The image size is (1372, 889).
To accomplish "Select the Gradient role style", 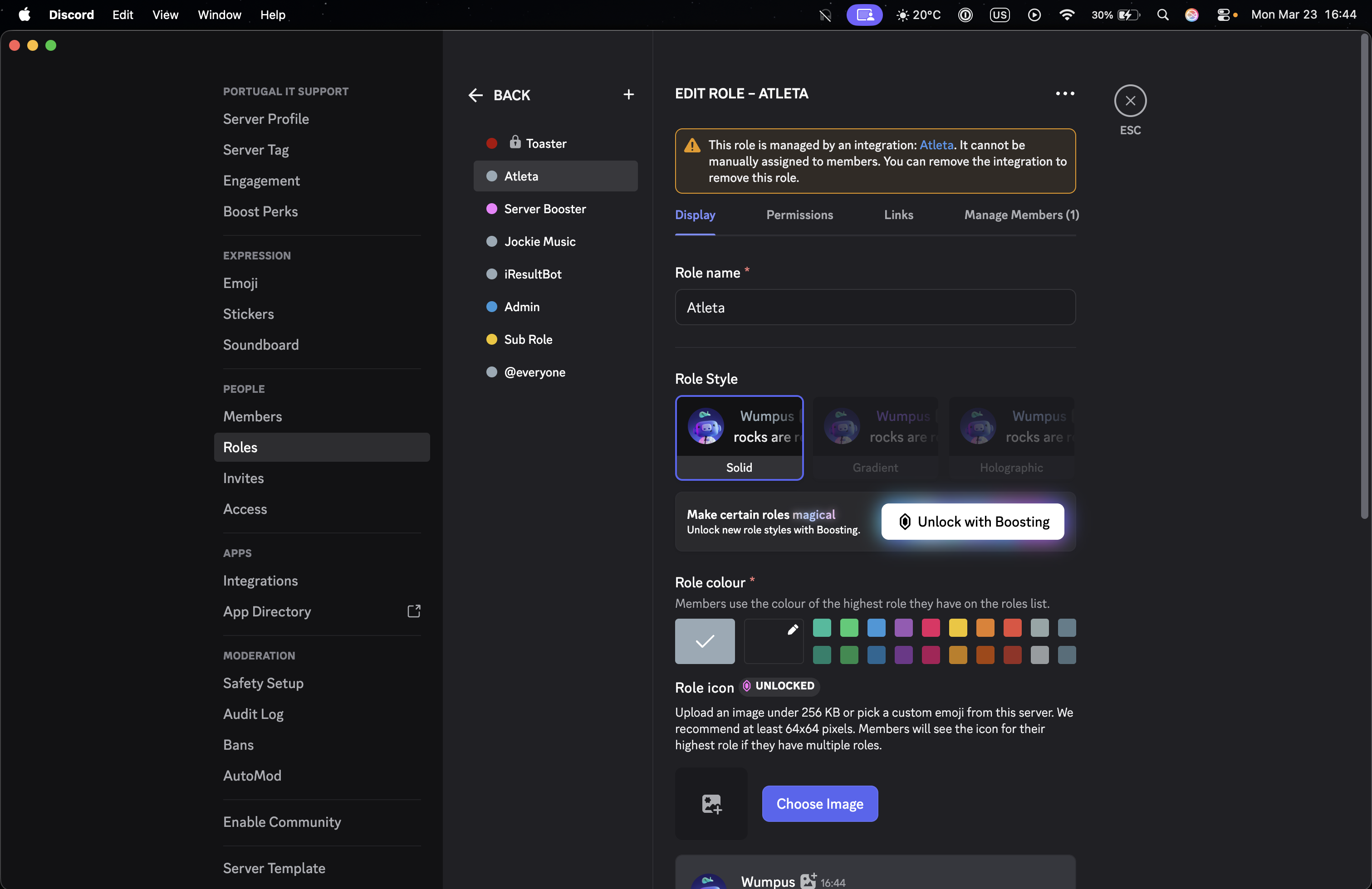I will pyautogui.click(x=874, y=437).
